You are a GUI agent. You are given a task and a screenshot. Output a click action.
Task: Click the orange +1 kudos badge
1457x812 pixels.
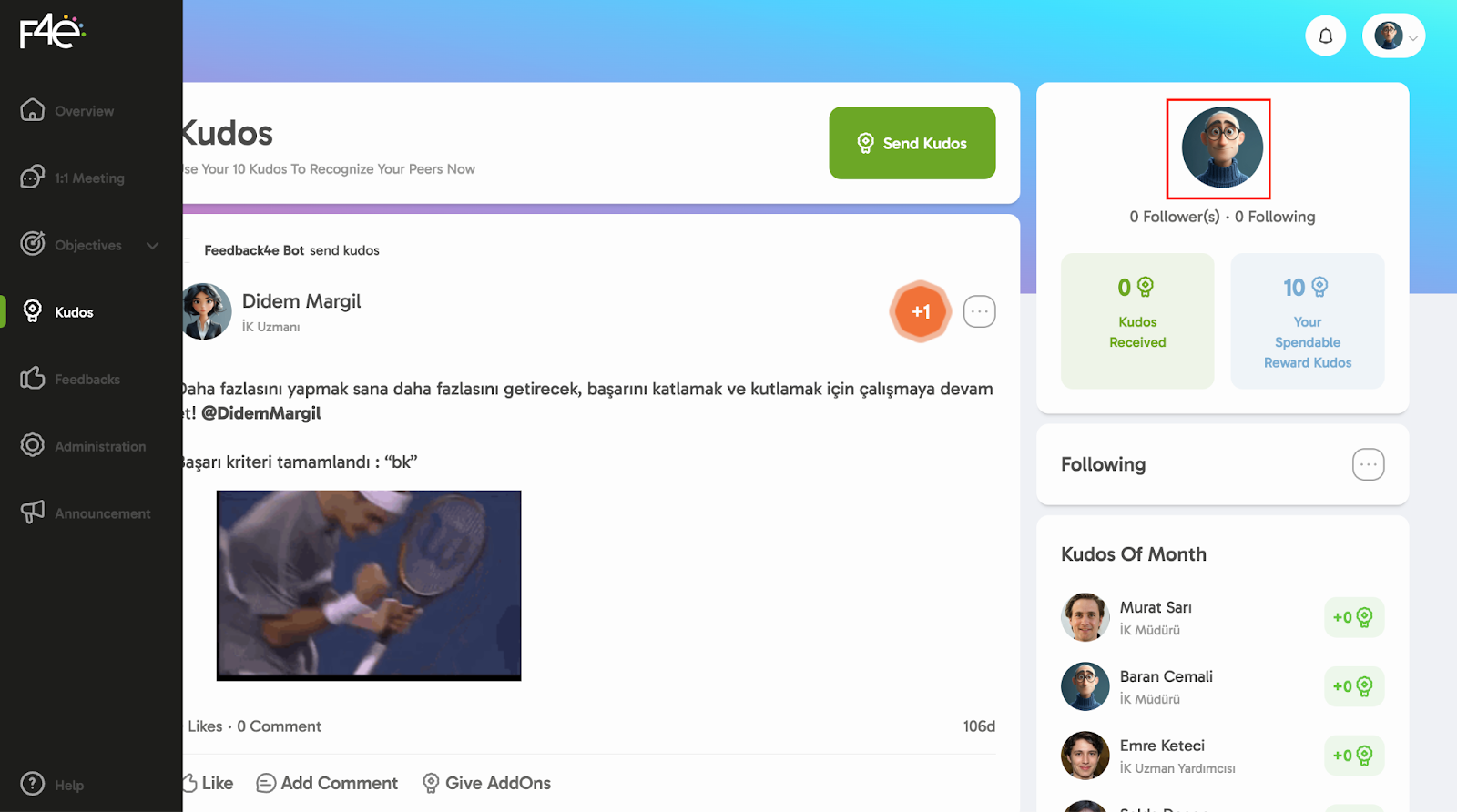point(921,311)
